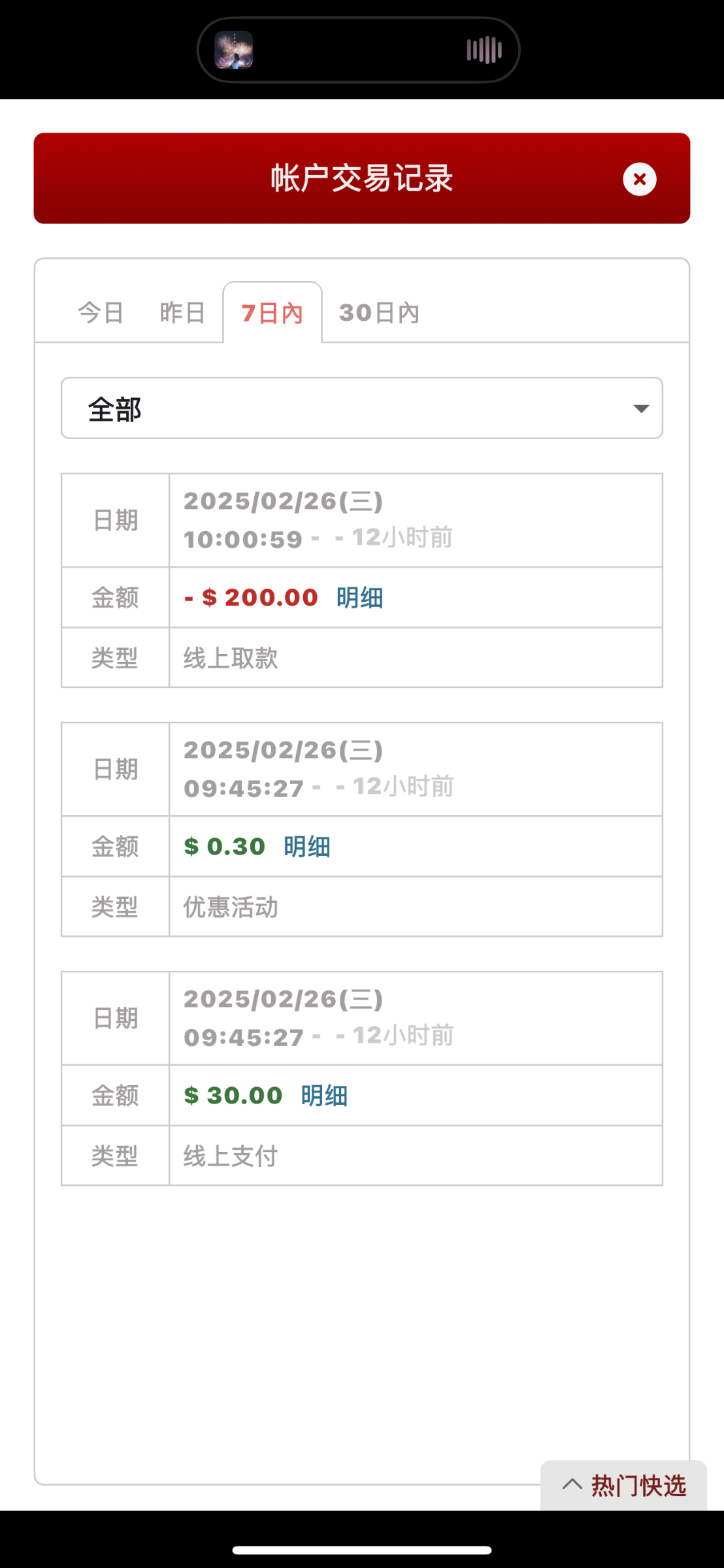
Task: Tap the album artwork thumbnail in Dynamic Island
Action: pos(234,50)
